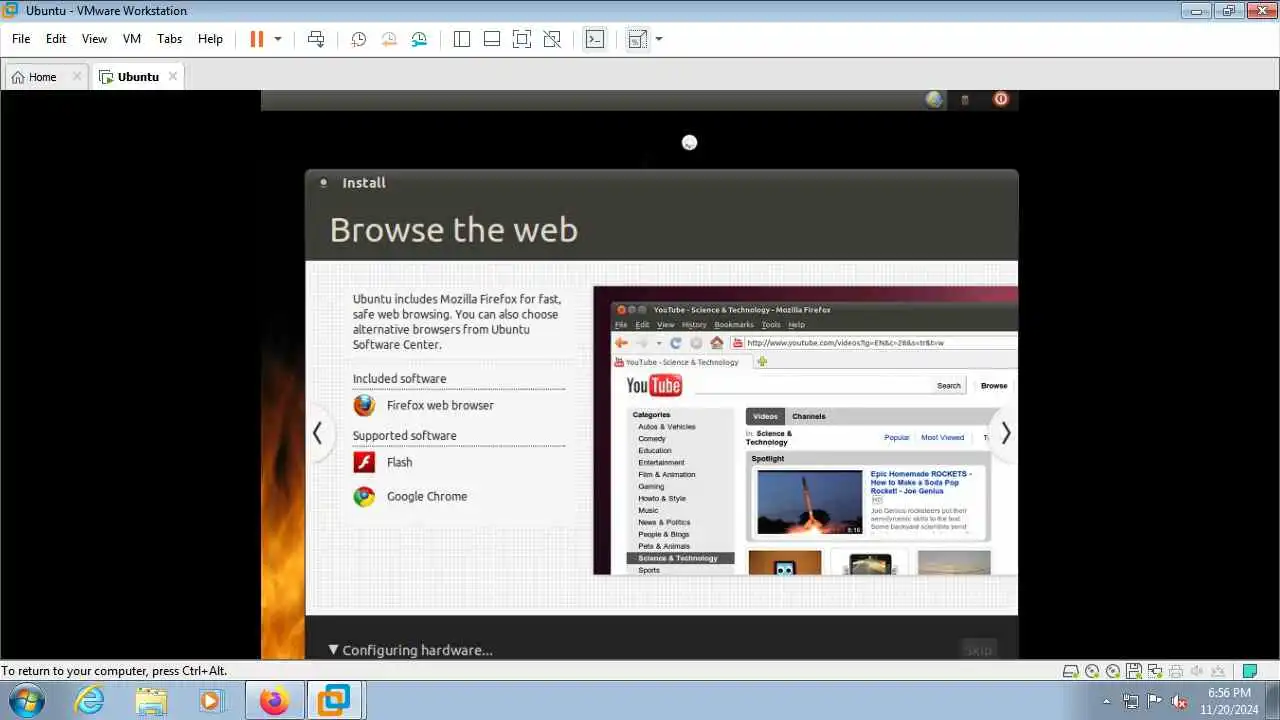Screen dimensions: 1280x720
Task: Click the Ubuntu power icon in top panel
Action: (x=1000, y=99)
